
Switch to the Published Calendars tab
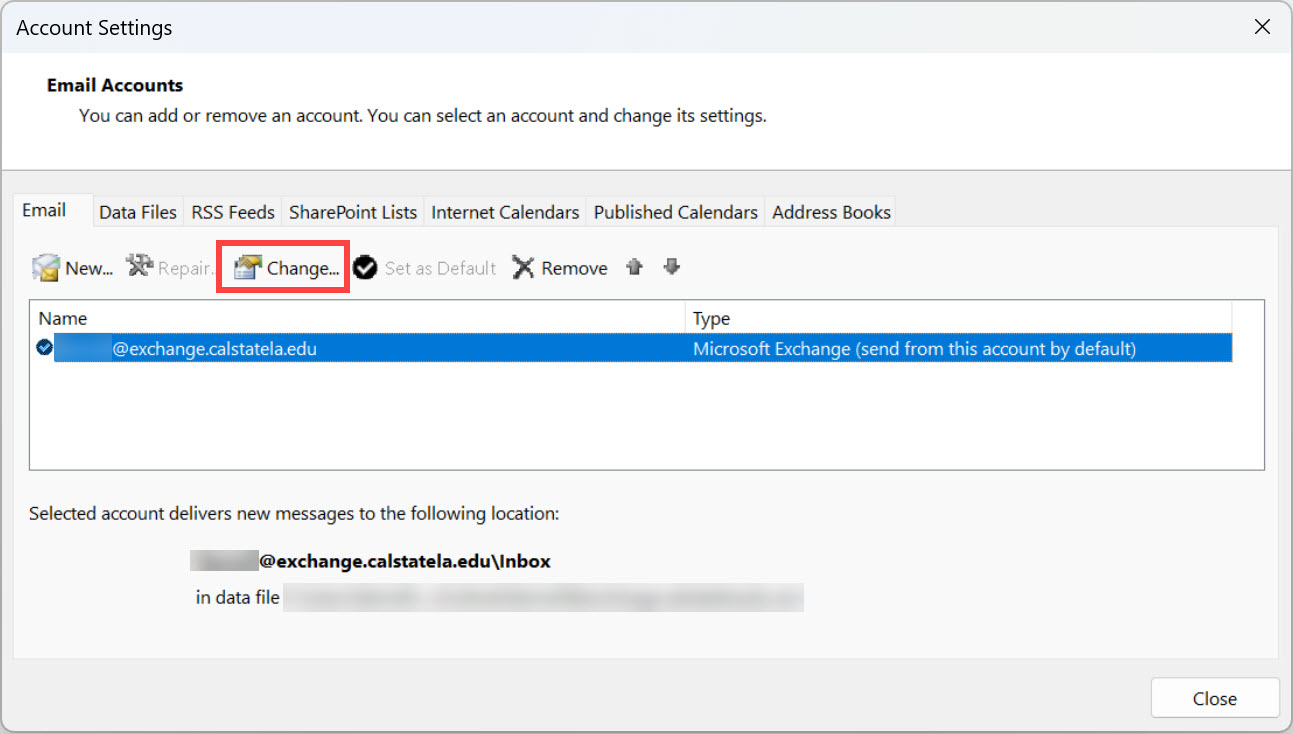tap(675, 212)
